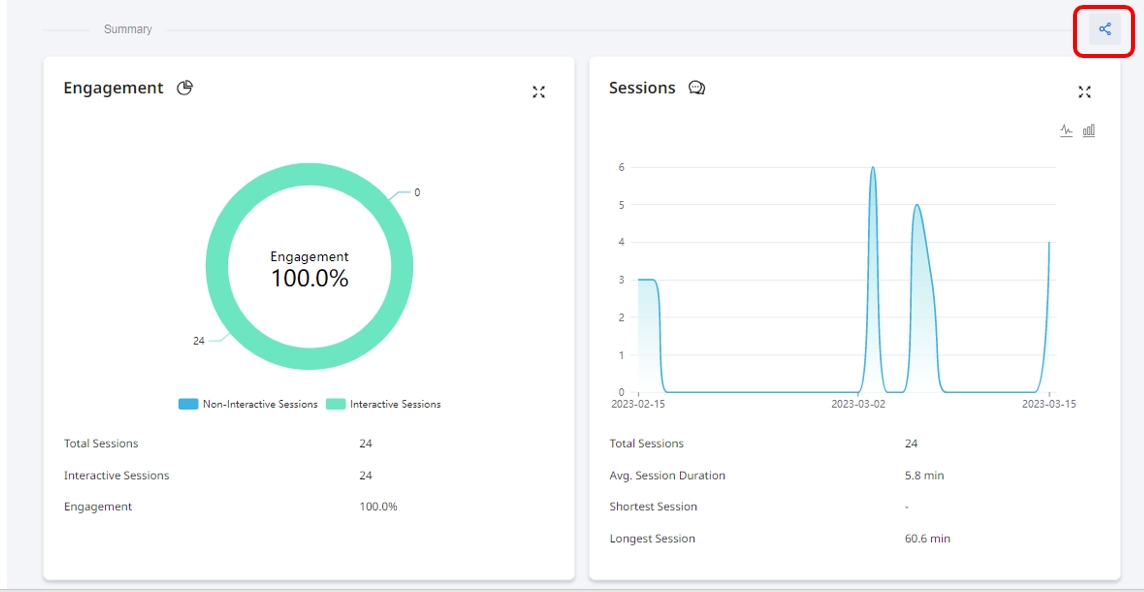This screenshot has height=592, width=1144.
Task: Switch Sessions chart to line view
Action: (1066, 130)
